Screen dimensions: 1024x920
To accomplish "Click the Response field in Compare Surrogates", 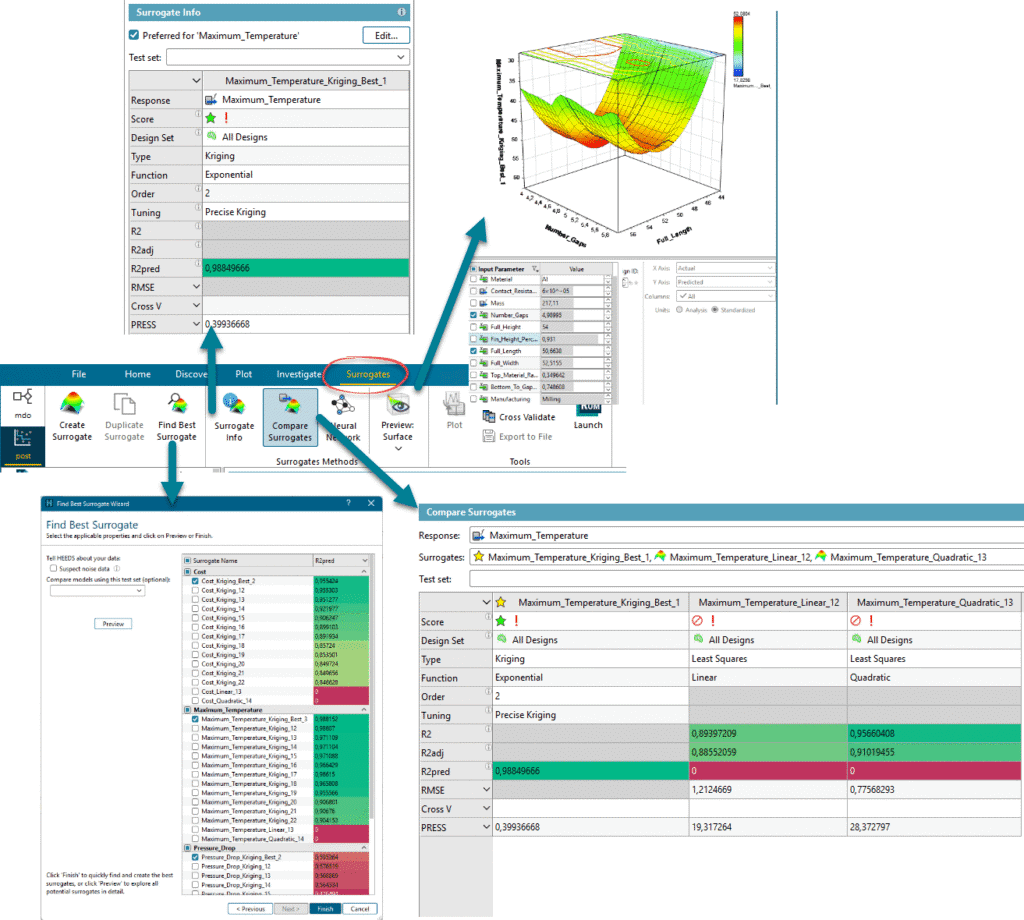I will pyautogui.click(x=745, y=536).
